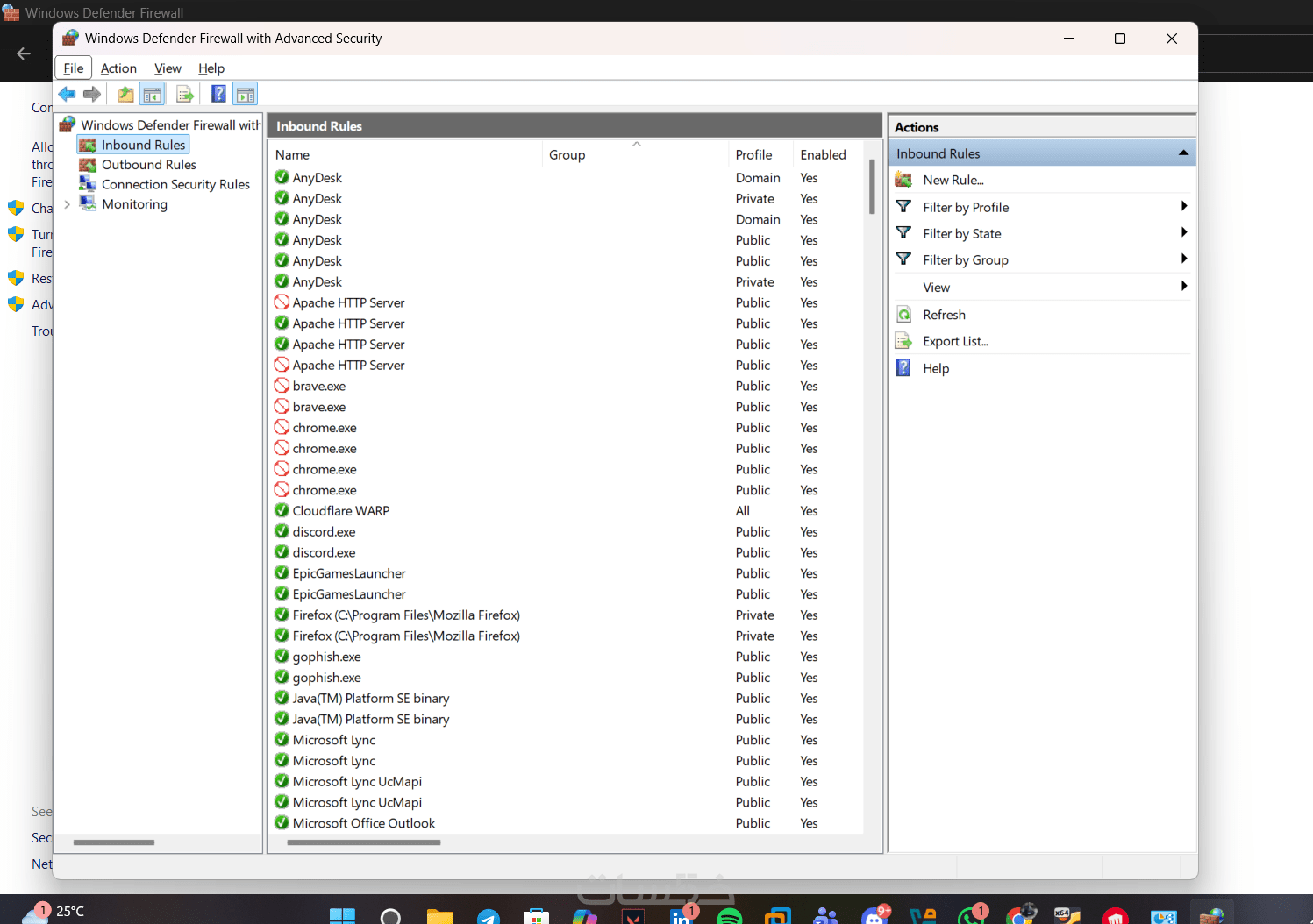Click the blue Back arrow in the toolbar
Screen dimensions: 1313x924
(67, 94)
